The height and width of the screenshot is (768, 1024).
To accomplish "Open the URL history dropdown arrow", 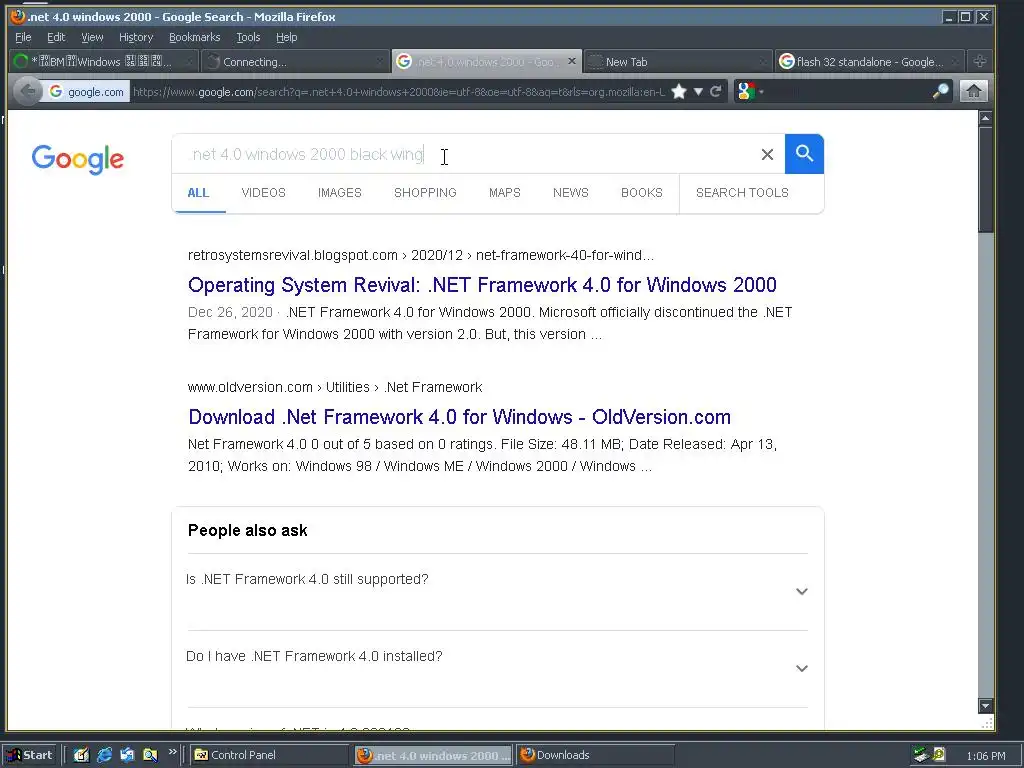I will click(x=698, y=91).
